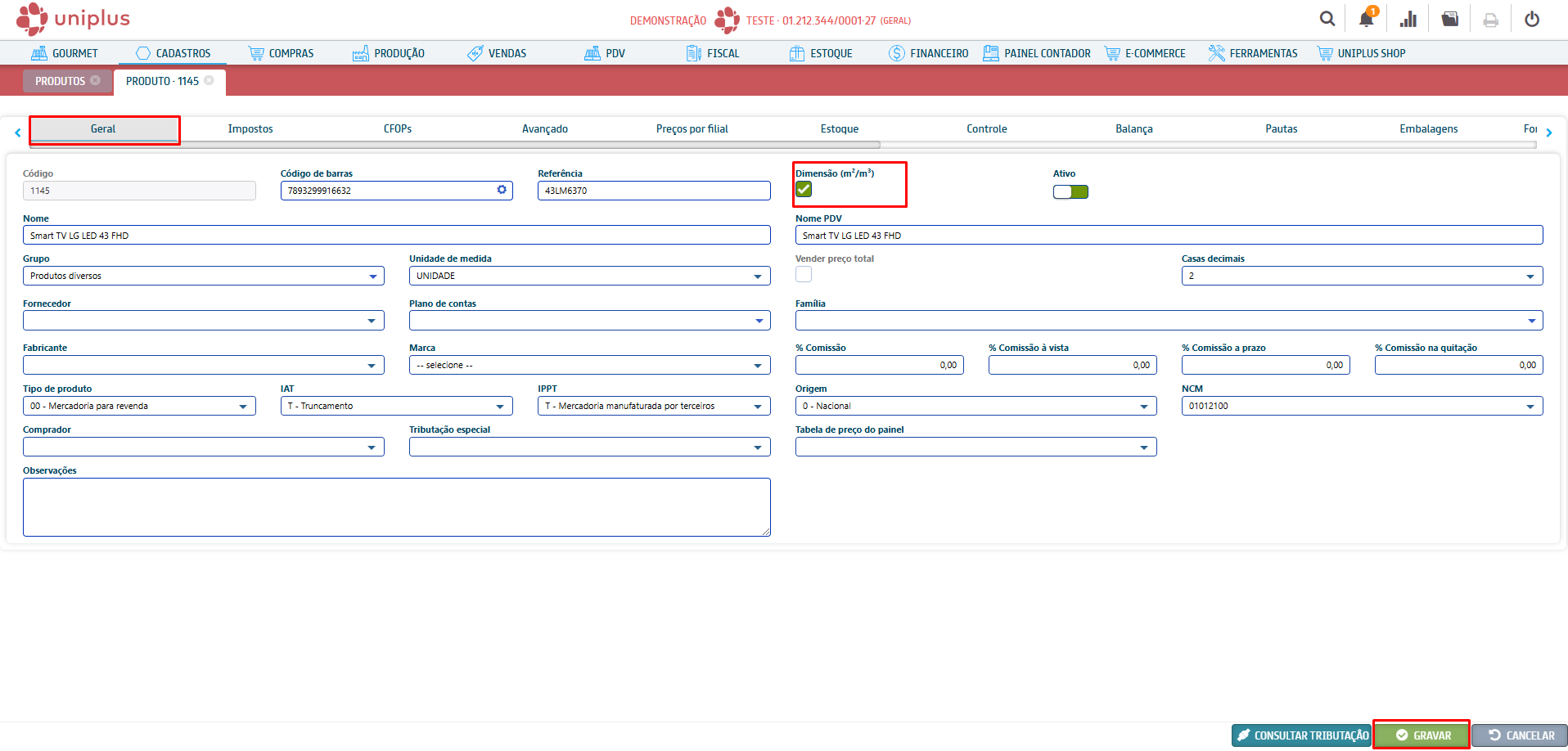Click the wallet icon in header
The height and width of the screenshot is (751, 1568).
tap(1449, 19)
